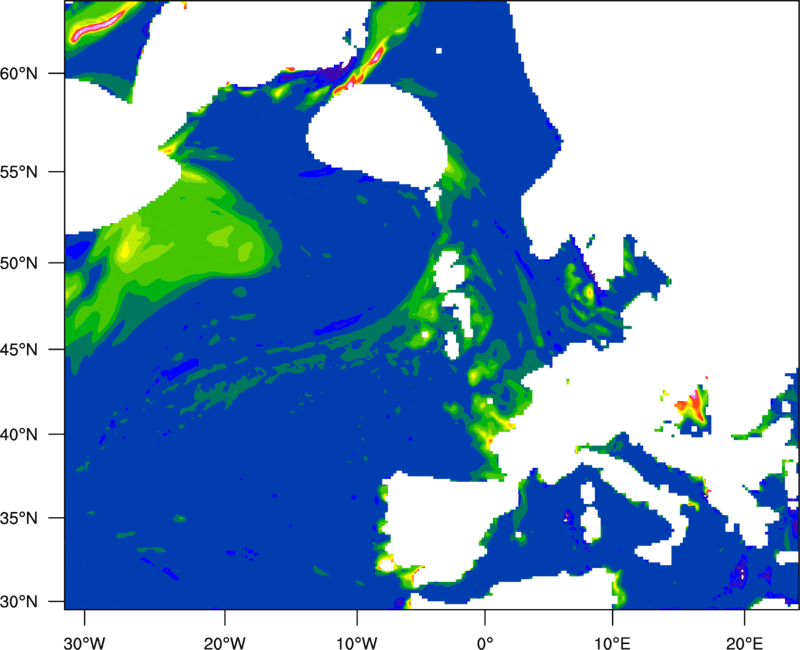Click the 20°W longitude label
The height and width of the screenshot is (650, 800).
pyautogui.click(x=225, y=643)
